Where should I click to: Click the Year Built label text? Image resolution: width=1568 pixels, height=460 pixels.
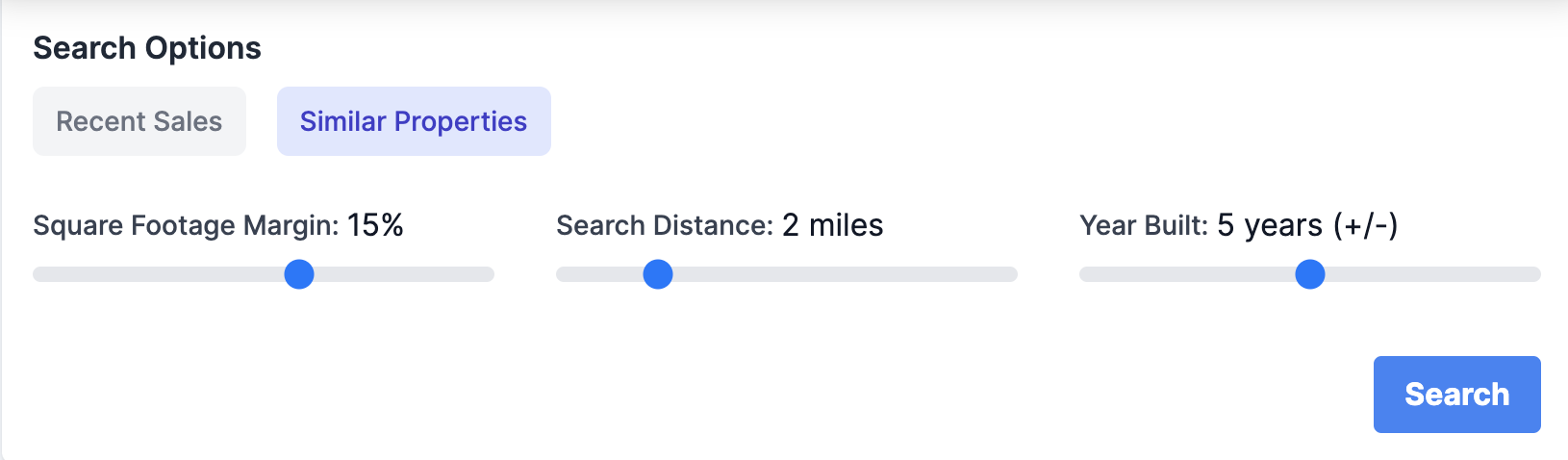[x=1144, y=226]
